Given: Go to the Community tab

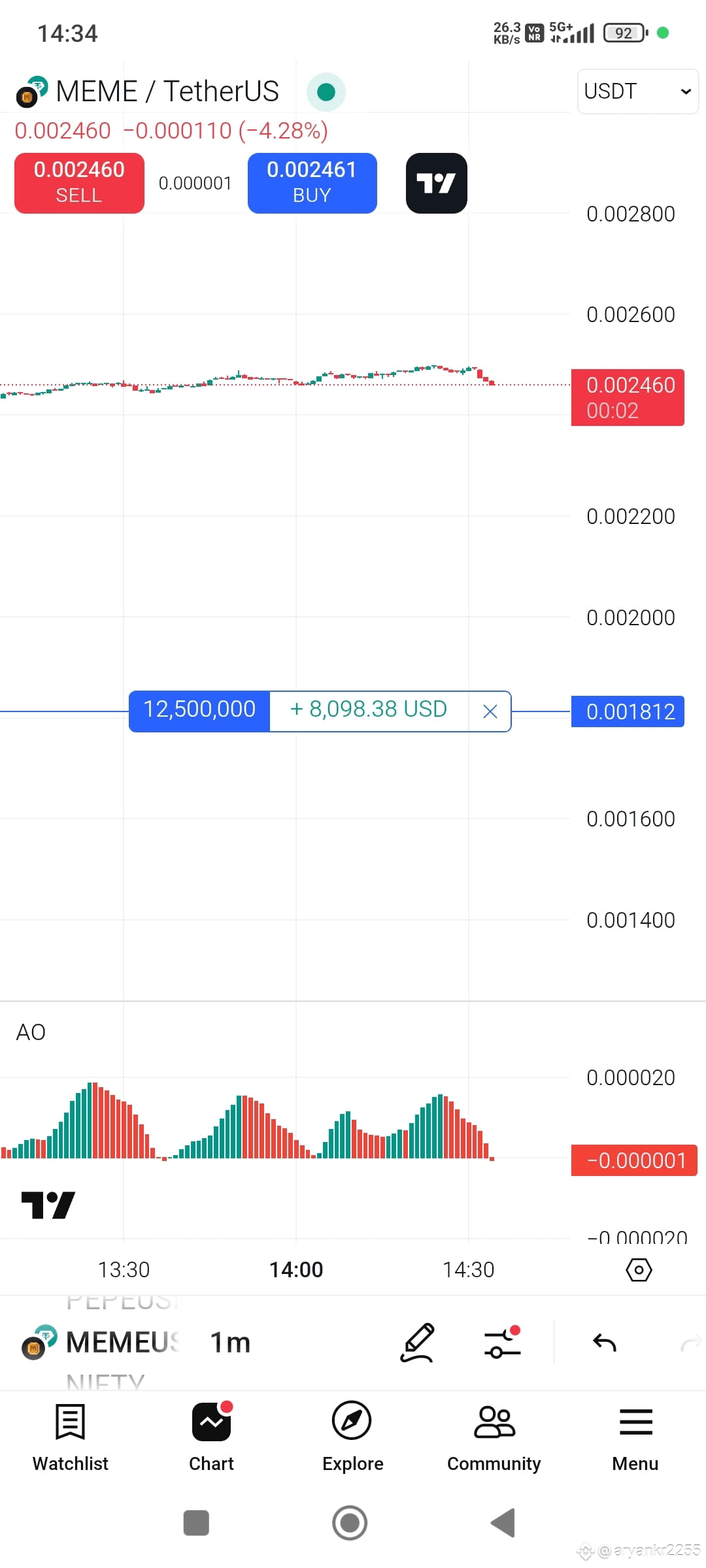Looking at the screenshot, I should (494, 1436).
